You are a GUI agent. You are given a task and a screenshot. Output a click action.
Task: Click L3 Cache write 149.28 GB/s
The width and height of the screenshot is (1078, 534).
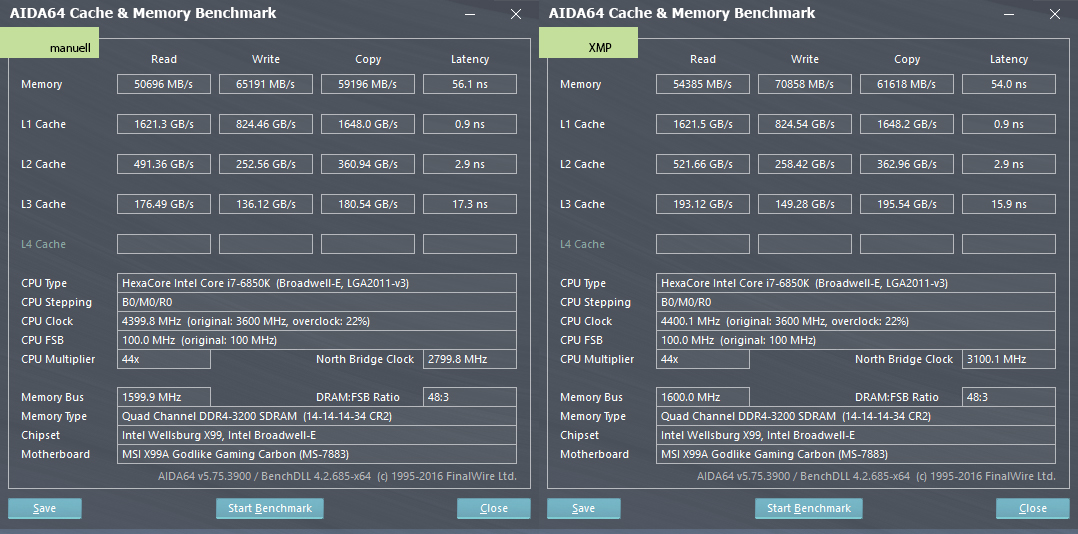click(x=804, y=204)
